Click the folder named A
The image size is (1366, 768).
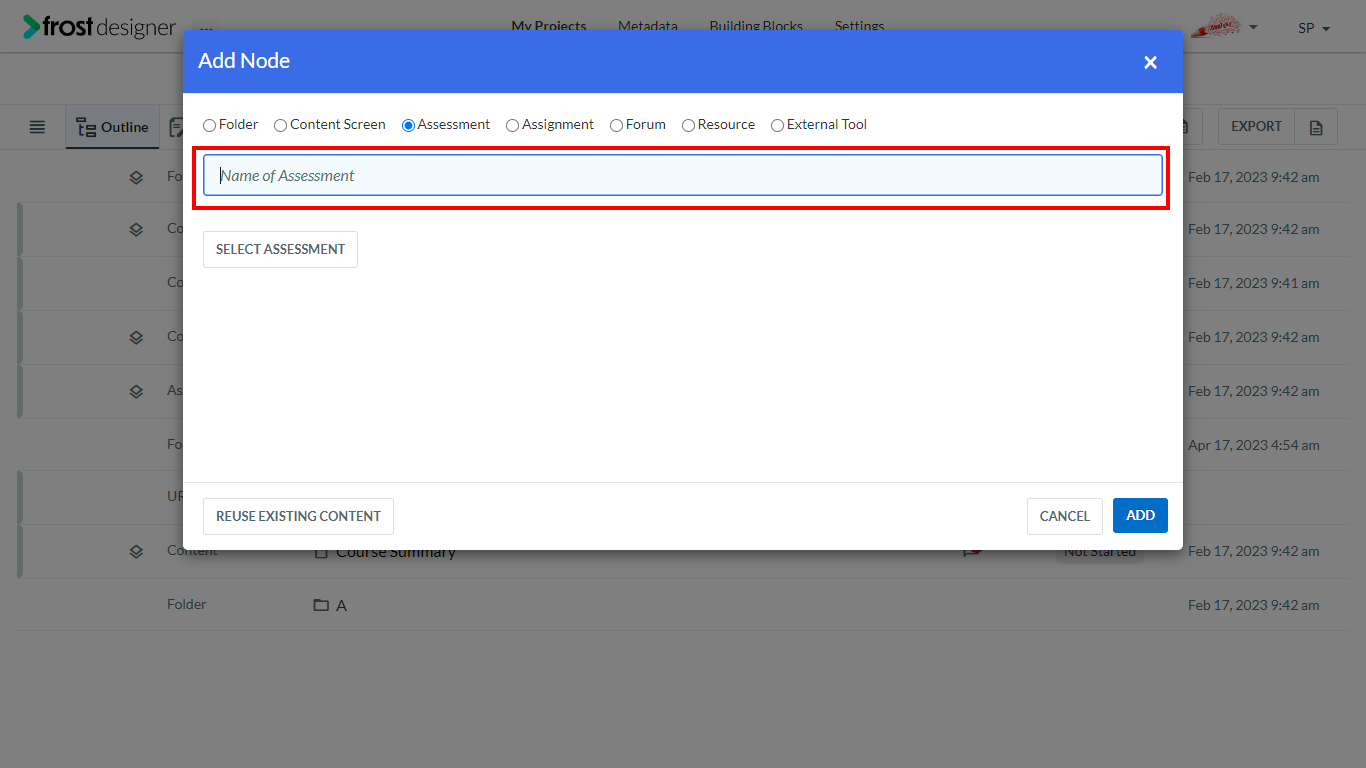341,605
